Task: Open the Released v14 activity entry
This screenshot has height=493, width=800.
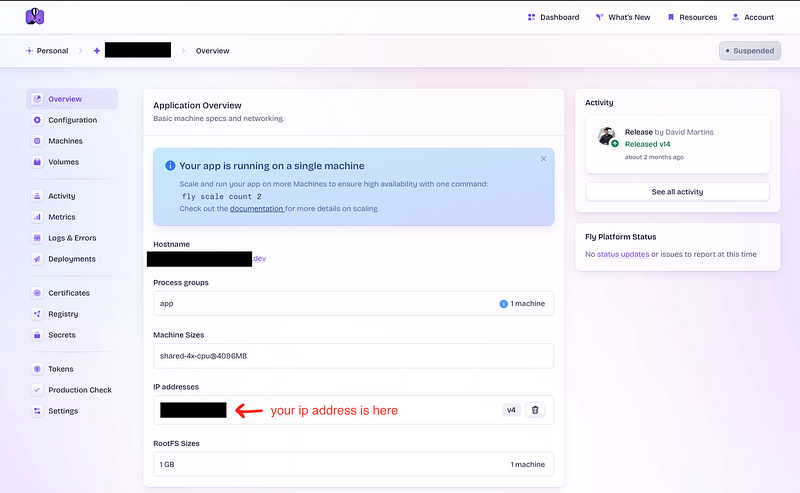Action: coord(650,144)
